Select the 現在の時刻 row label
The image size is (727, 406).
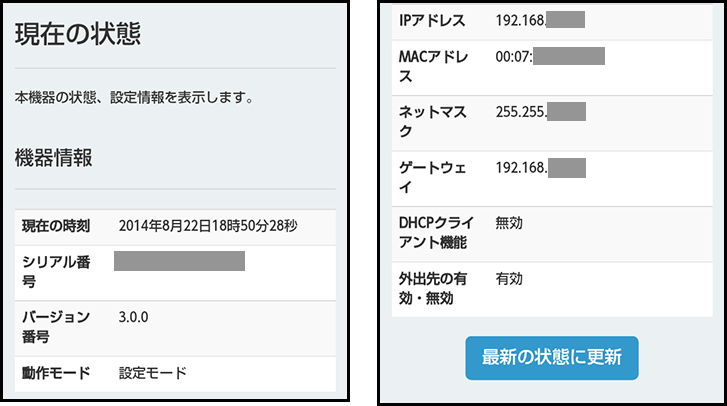click(56, 226)
